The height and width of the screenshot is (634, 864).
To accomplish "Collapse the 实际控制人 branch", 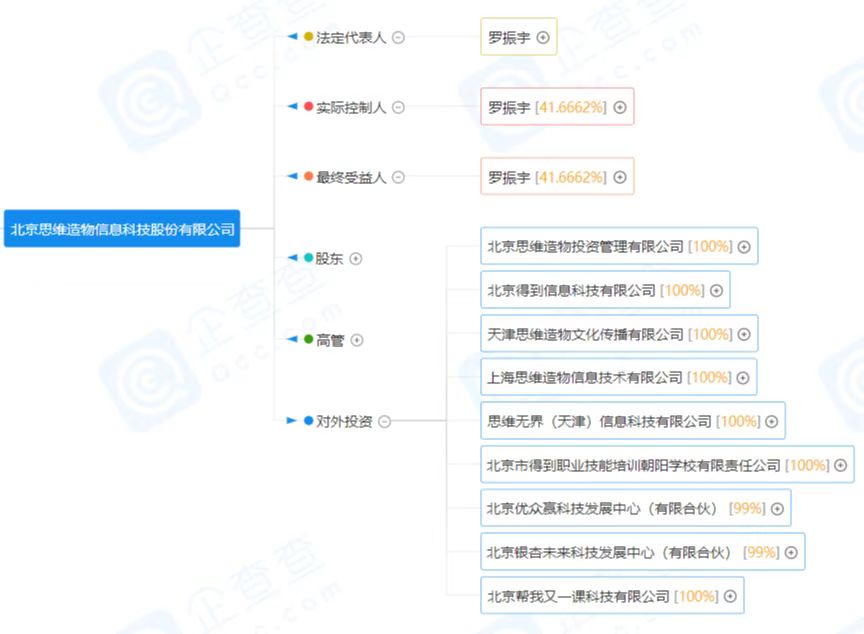I will coord(399,107).
